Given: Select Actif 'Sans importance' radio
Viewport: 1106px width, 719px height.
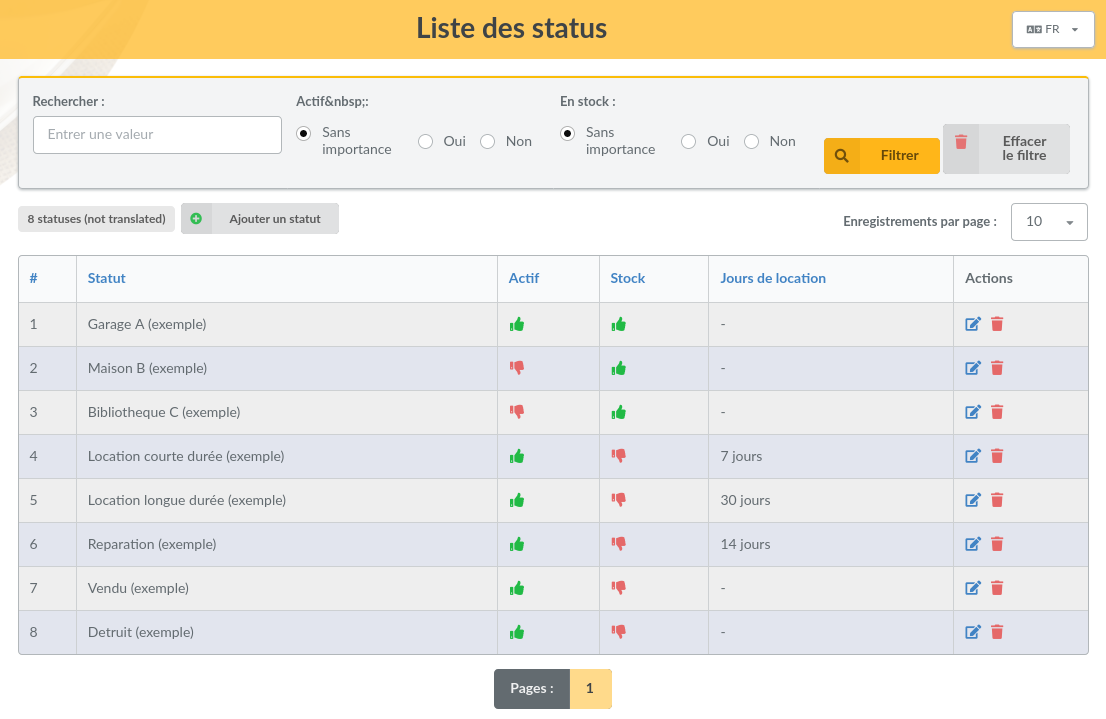Looking at the screenshot, I should tap(303, 133).
